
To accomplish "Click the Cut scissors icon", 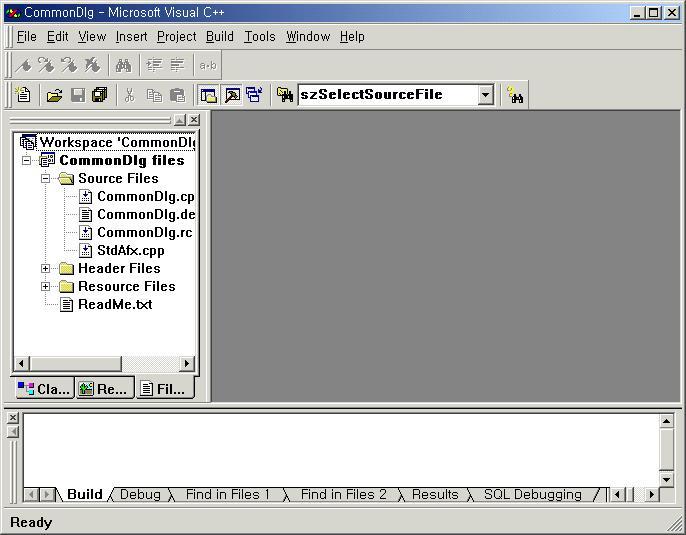I will pos(130,94).
